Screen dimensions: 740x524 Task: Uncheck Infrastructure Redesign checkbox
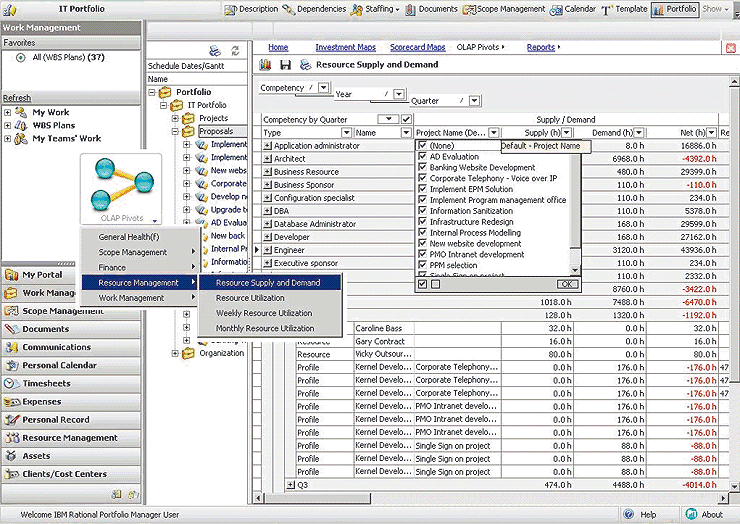point(422,221)
